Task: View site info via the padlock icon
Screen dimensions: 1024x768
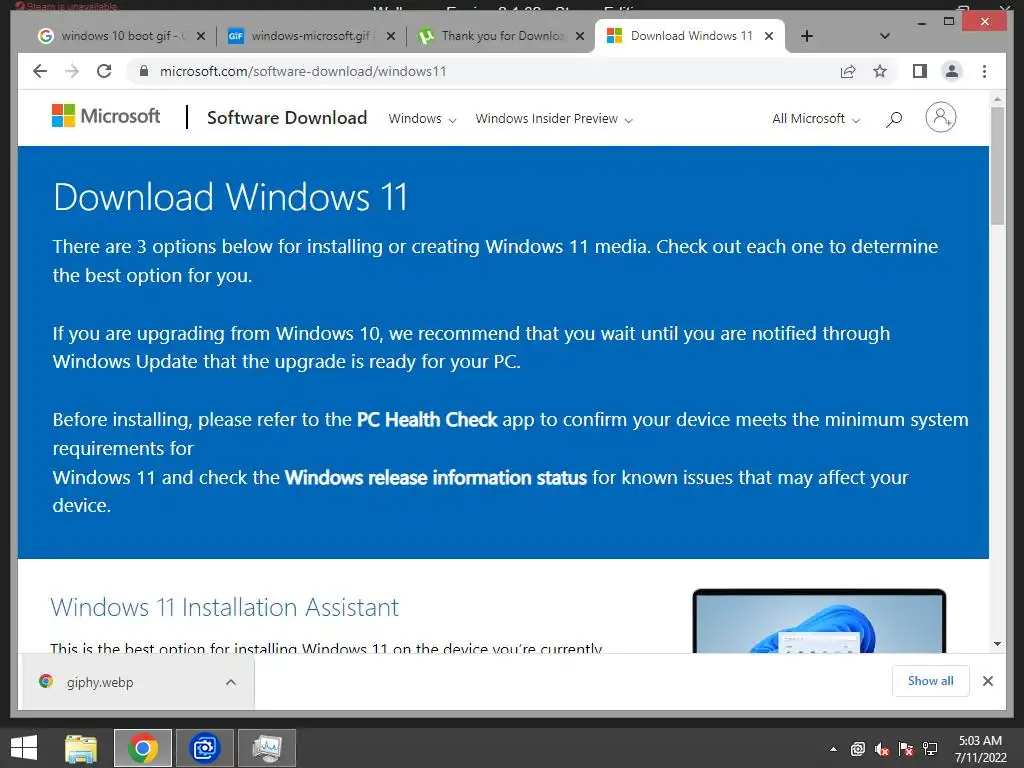Action: click(x=144, y=71)
